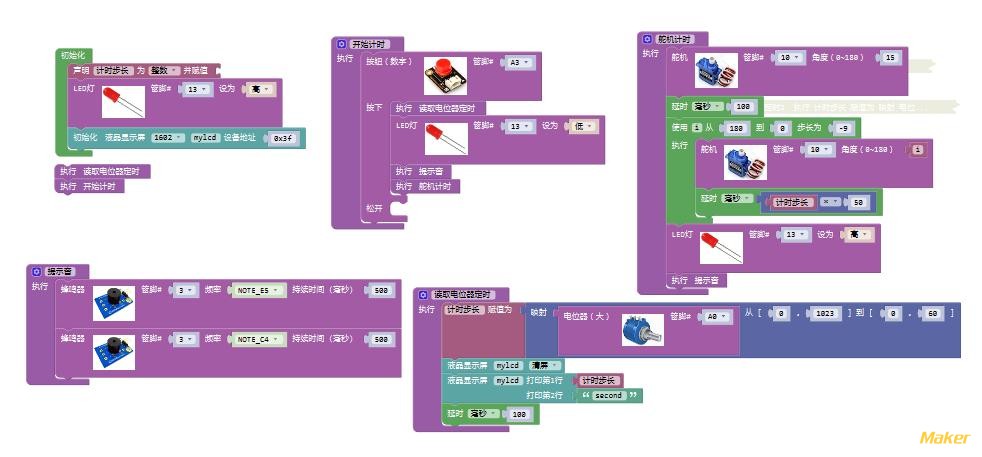982x457 pixels.
Task: Open the gear on 提示音 function block
Action: coord(36,271)
